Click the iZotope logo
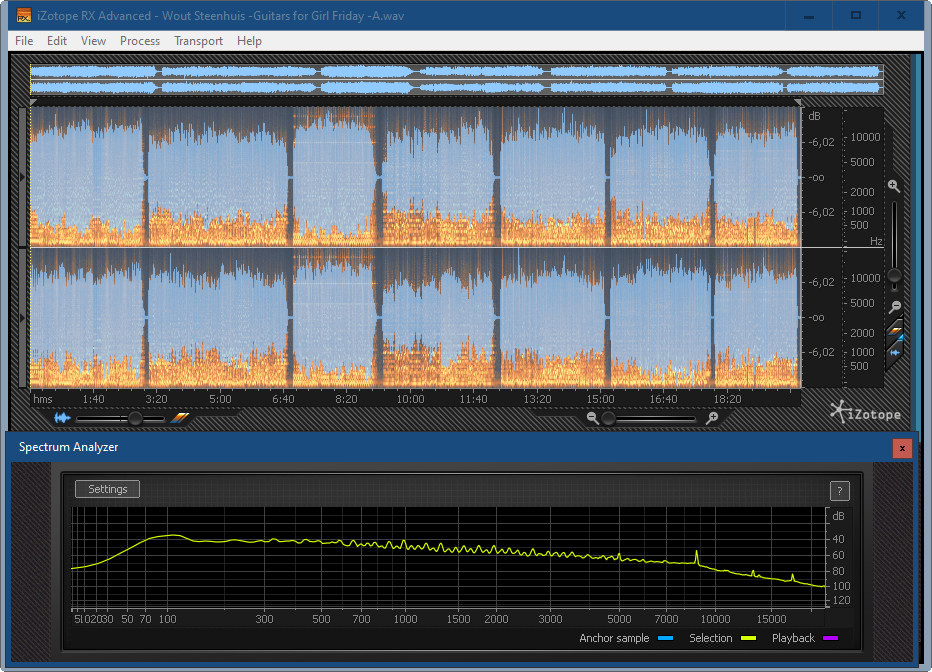932x672 pixels. (865, 413)
